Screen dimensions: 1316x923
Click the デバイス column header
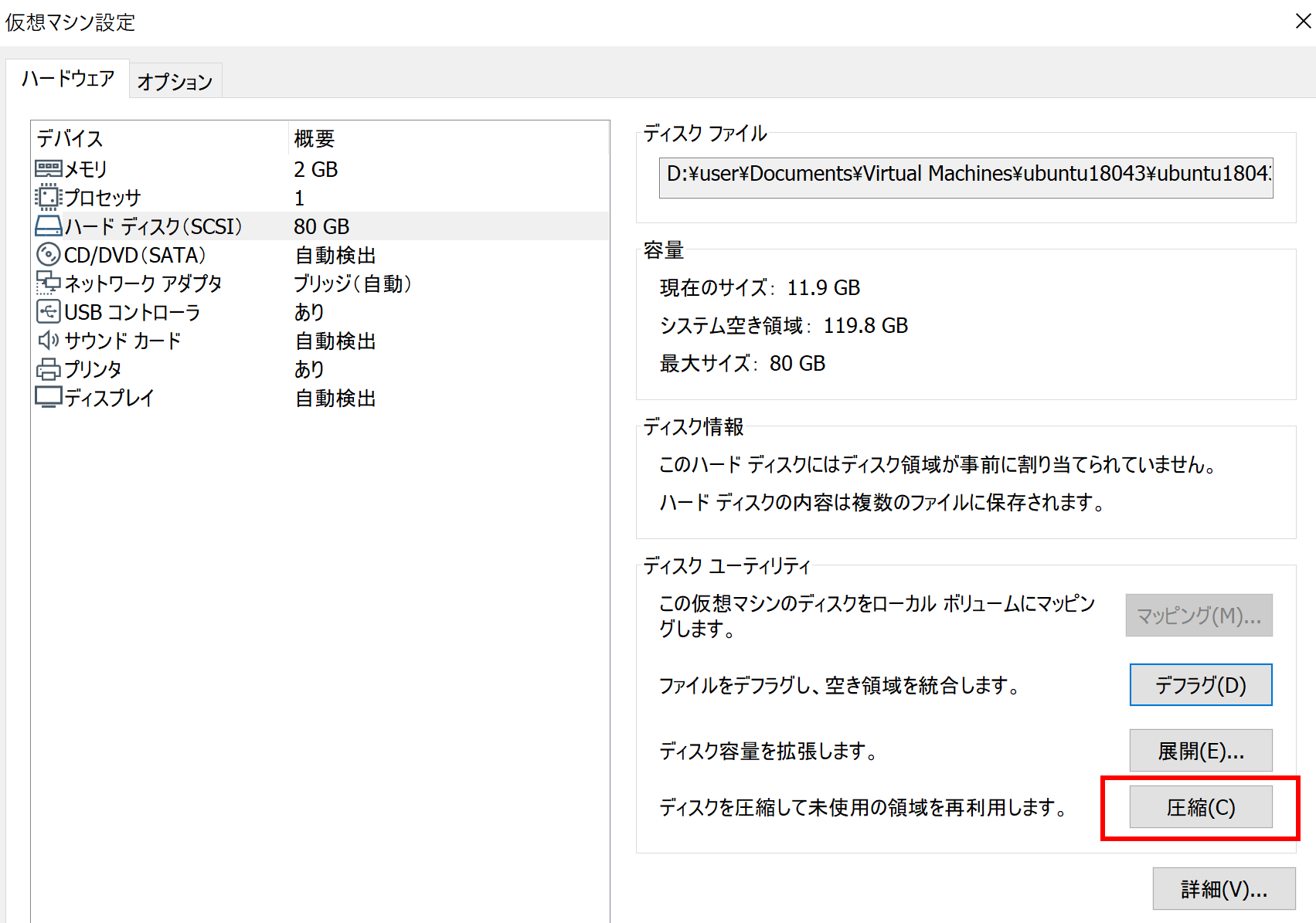click(x=70, y=138)
